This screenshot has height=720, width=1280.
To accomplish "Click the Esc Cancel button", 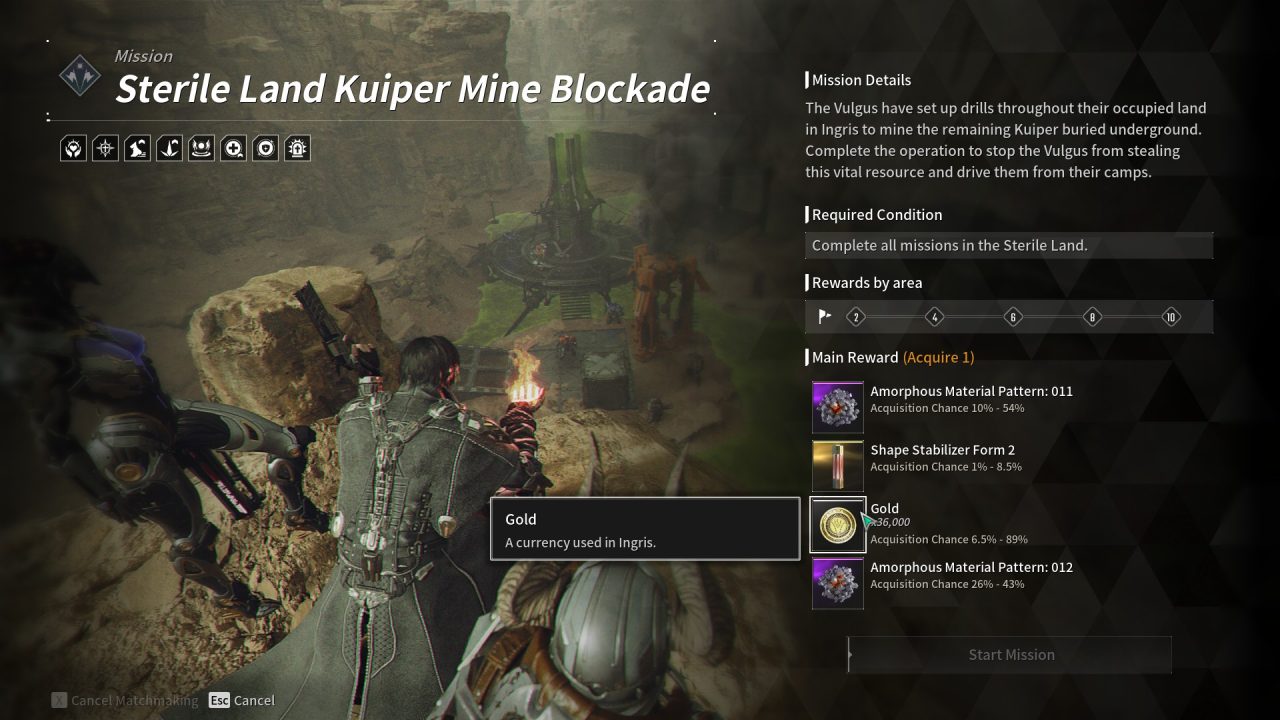I will coord(242,700).
